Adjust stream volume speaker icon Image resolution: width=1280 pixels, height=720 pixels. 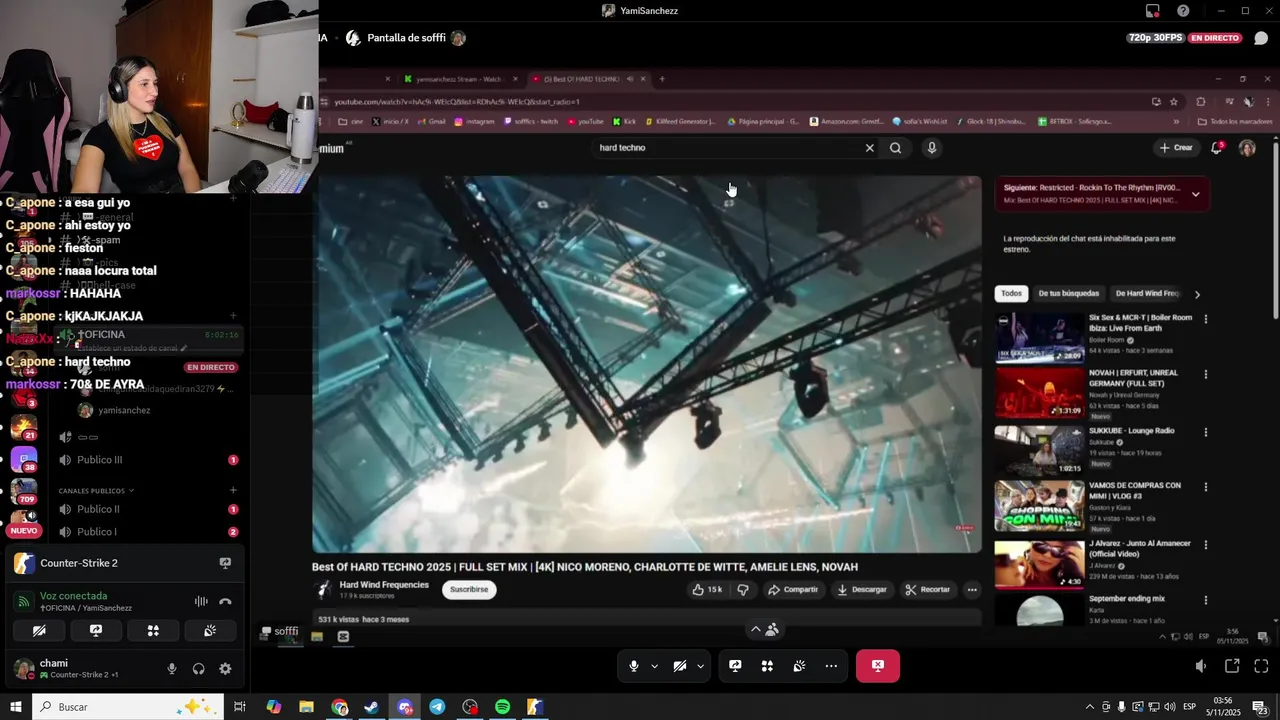[x=1201, y=666]
